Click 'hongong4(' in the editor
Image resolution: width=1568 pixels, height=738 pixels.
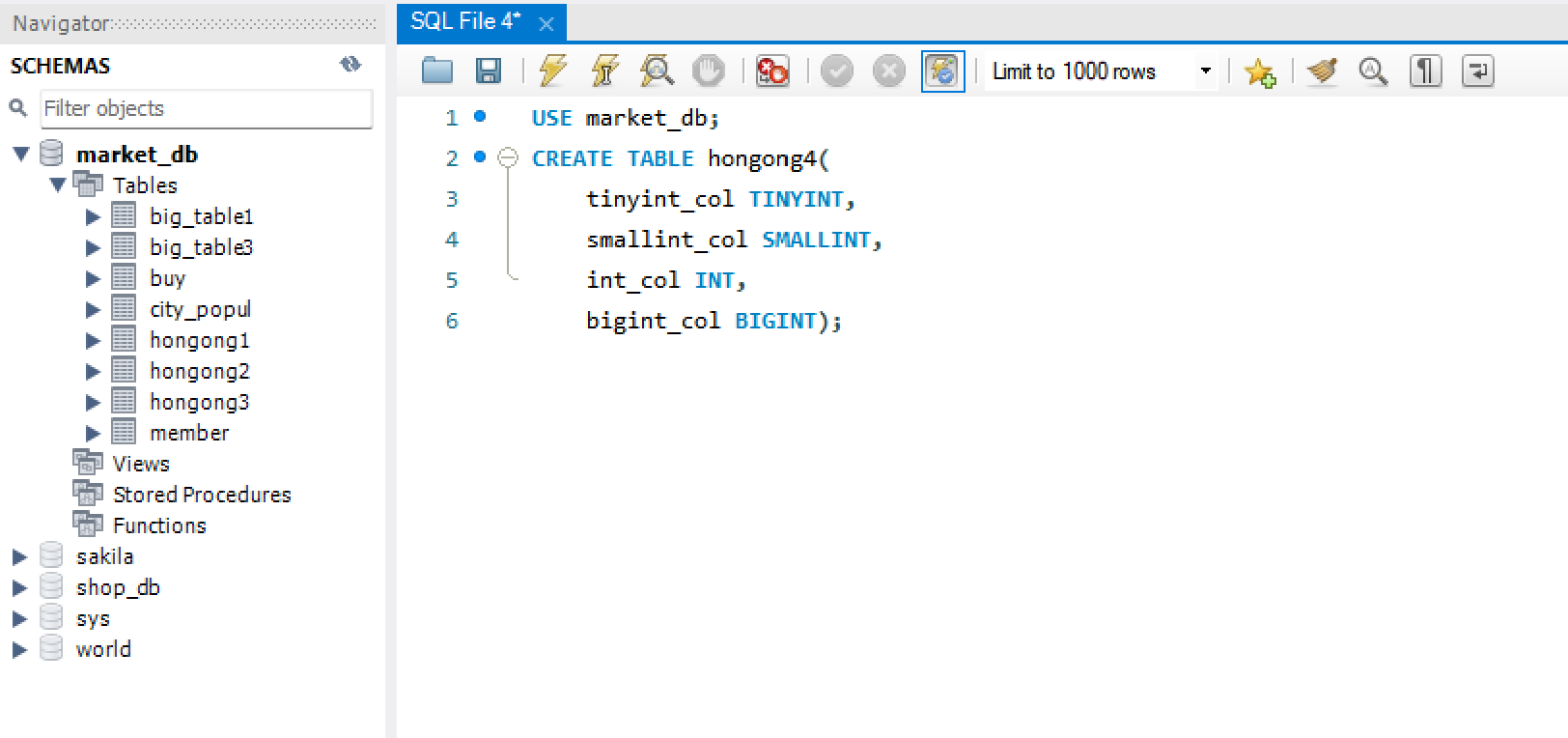coord(769,159)
